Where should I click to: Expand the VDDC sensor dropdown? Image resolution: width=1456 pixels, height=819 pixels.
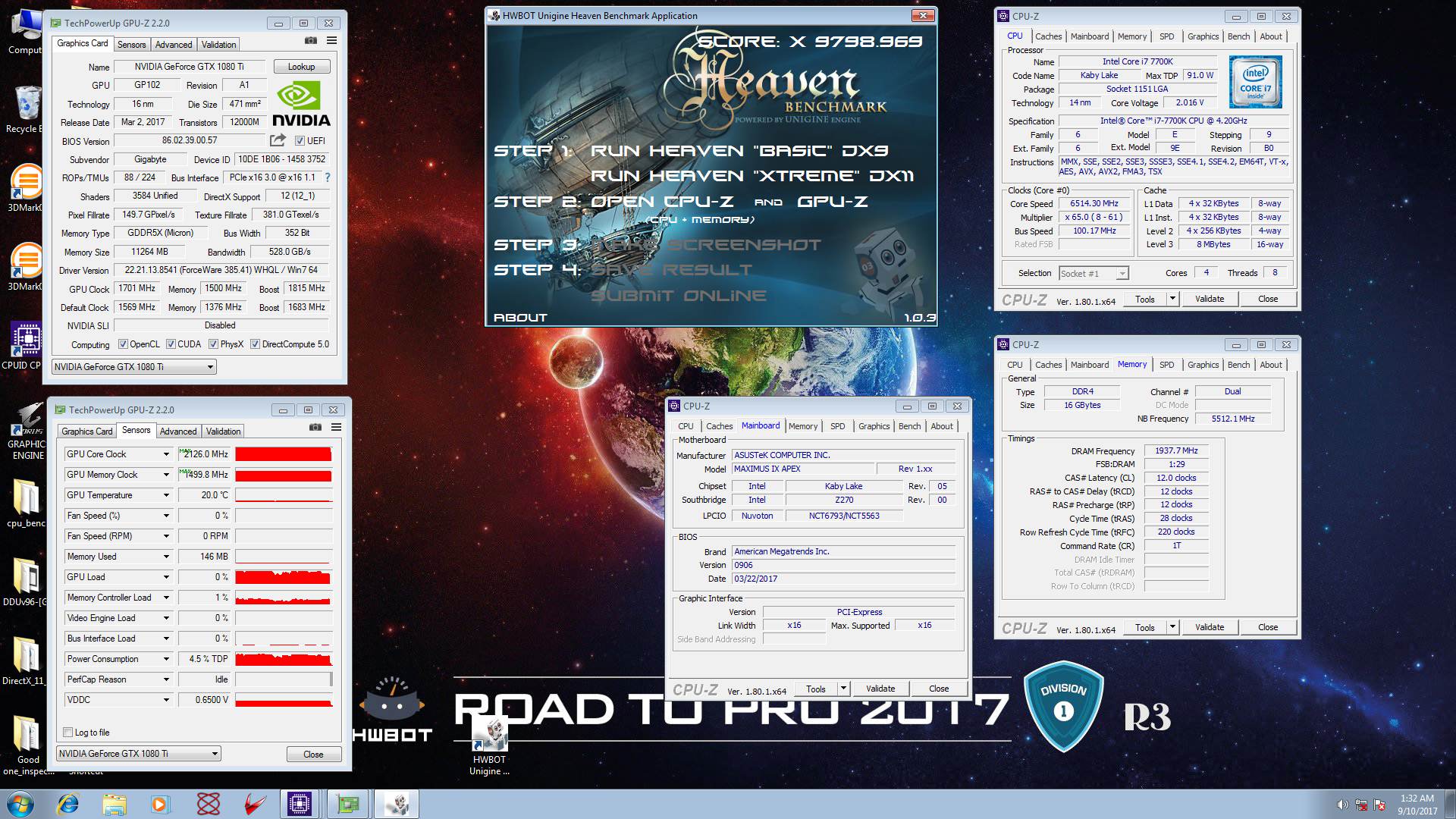166,700
